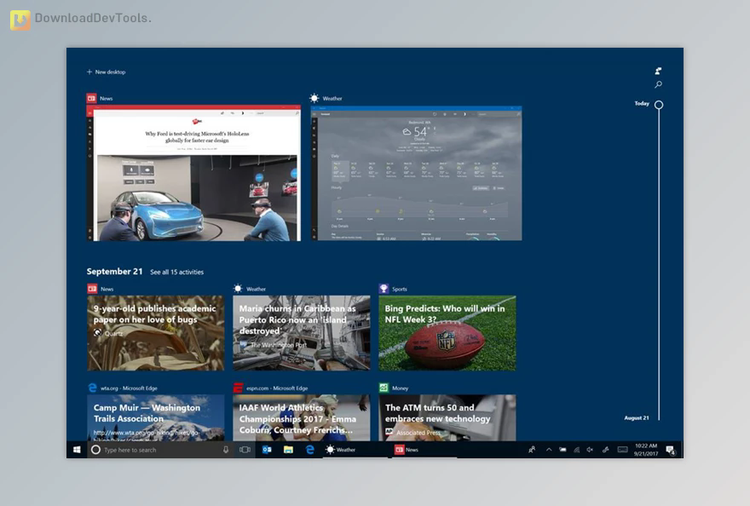Screen dimensions: 750x506
Task: Add a New desktop
Action: (106, 72)
